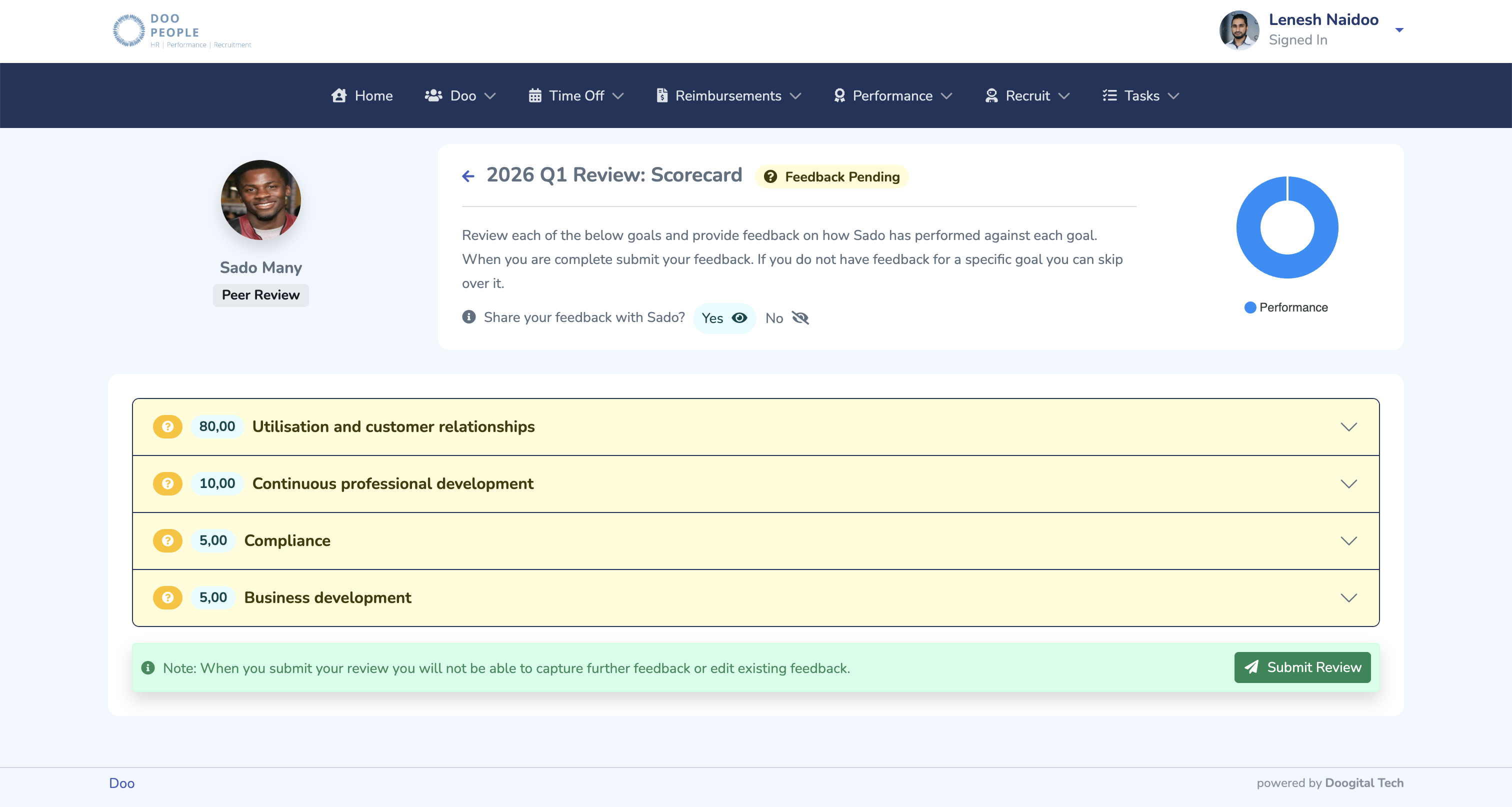This screenshot has height=807, width=1512.
Task: Click the status icon on Utilisation and customer relationships
Action: click(168, 426)
